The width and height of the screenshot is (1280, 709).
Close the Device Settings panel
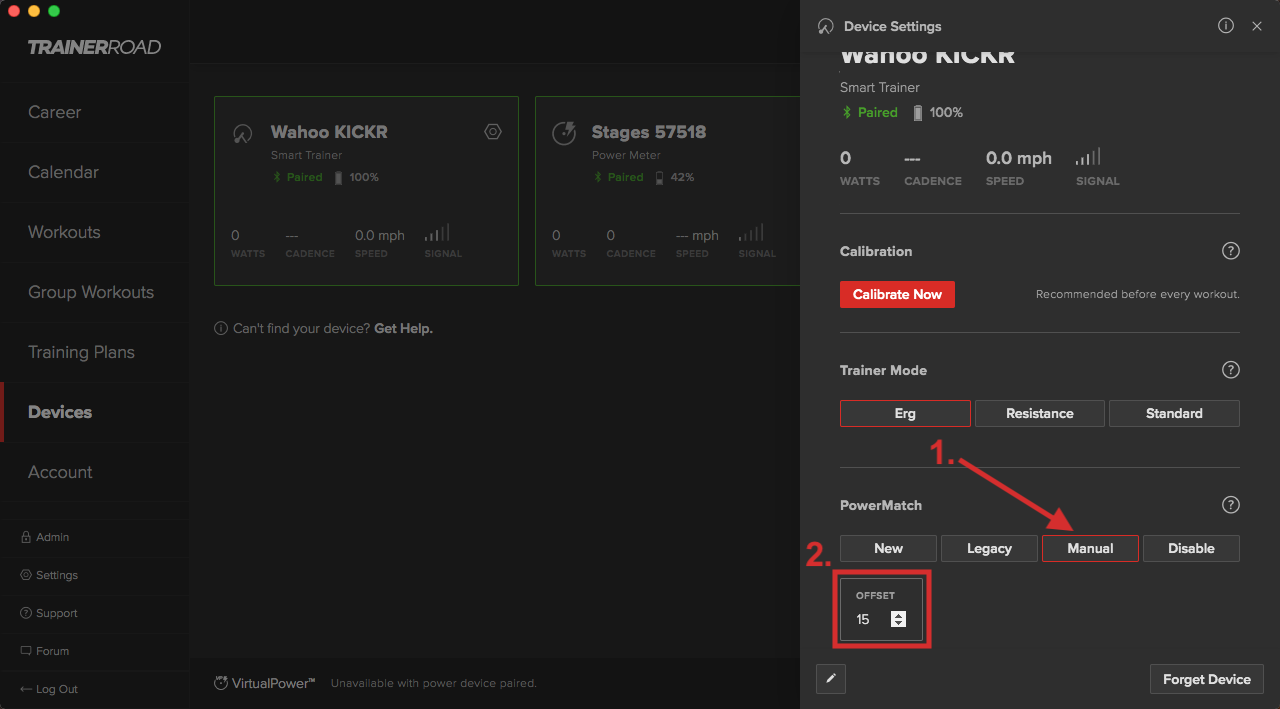click(x=1257, y=26)
